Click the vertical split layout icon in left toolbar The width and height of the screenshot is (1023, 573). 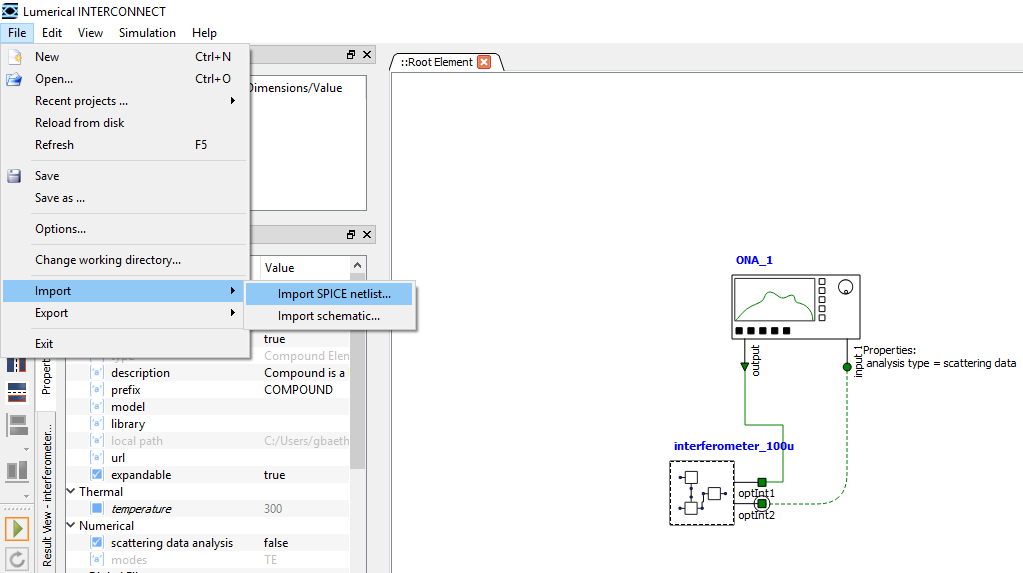tap(16, 393)
